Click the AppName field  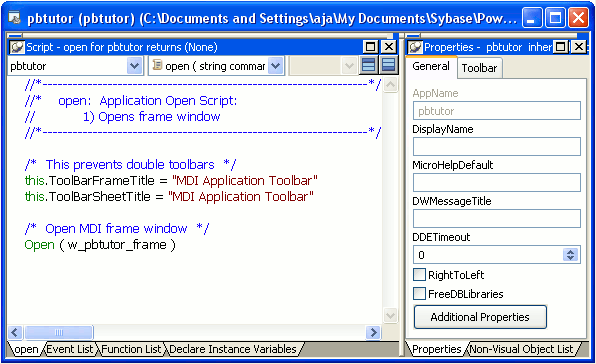click(x=497, y=111)
